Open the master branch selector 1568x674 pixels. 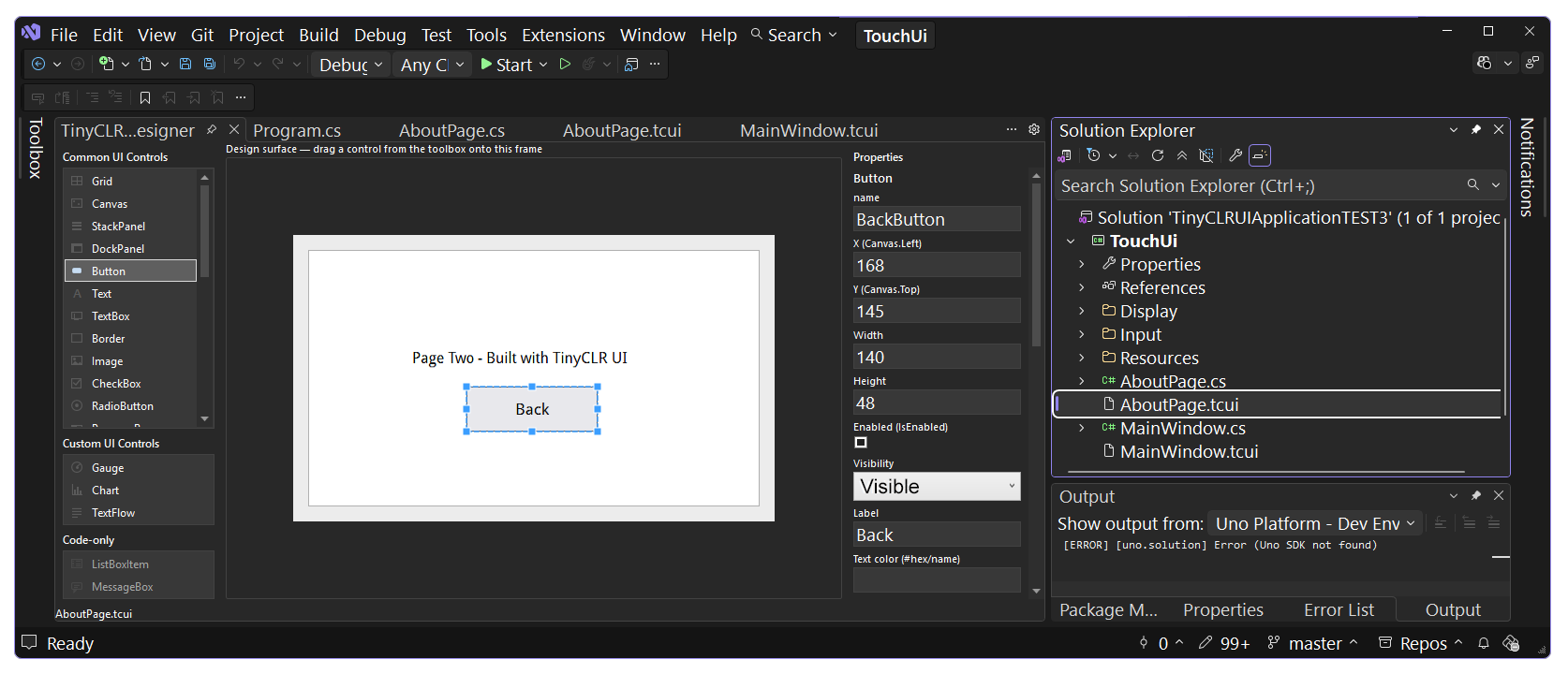coord(1312,643)
